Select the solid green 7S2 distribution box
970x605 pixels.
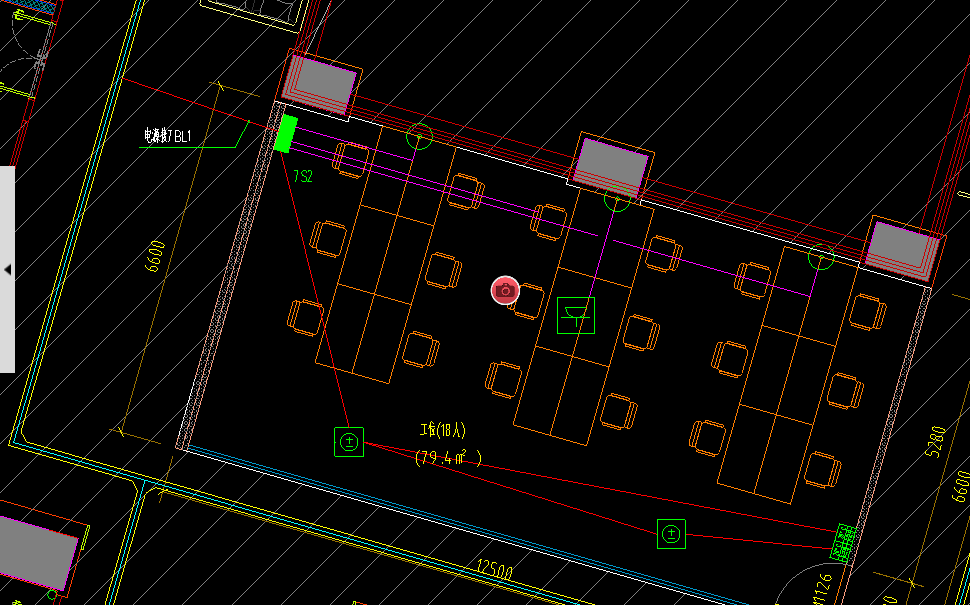pos(286,134)
